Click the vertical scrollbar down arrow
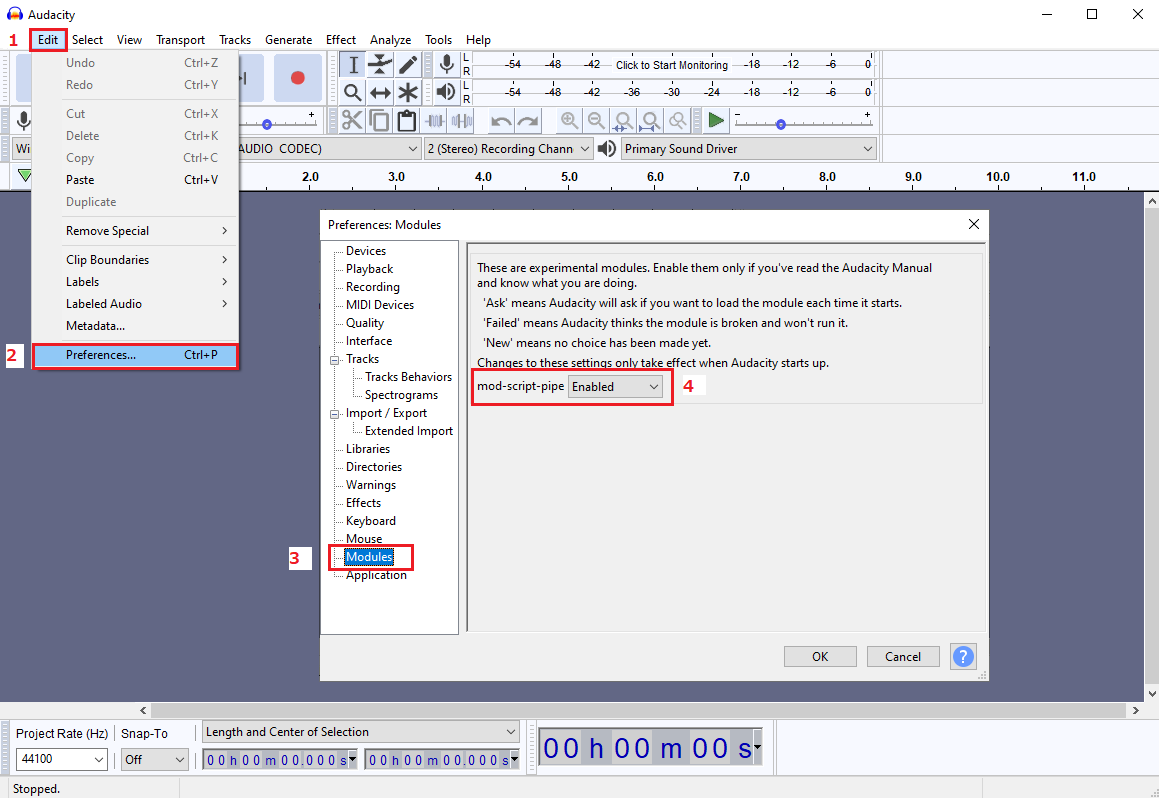This screenshot has width=1159, height=798. point(1152,693)
